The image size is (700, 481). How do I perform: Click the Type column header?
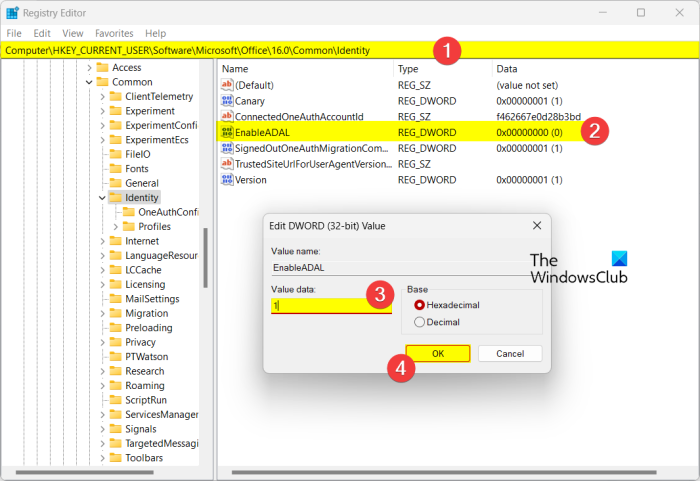(443, 69)
